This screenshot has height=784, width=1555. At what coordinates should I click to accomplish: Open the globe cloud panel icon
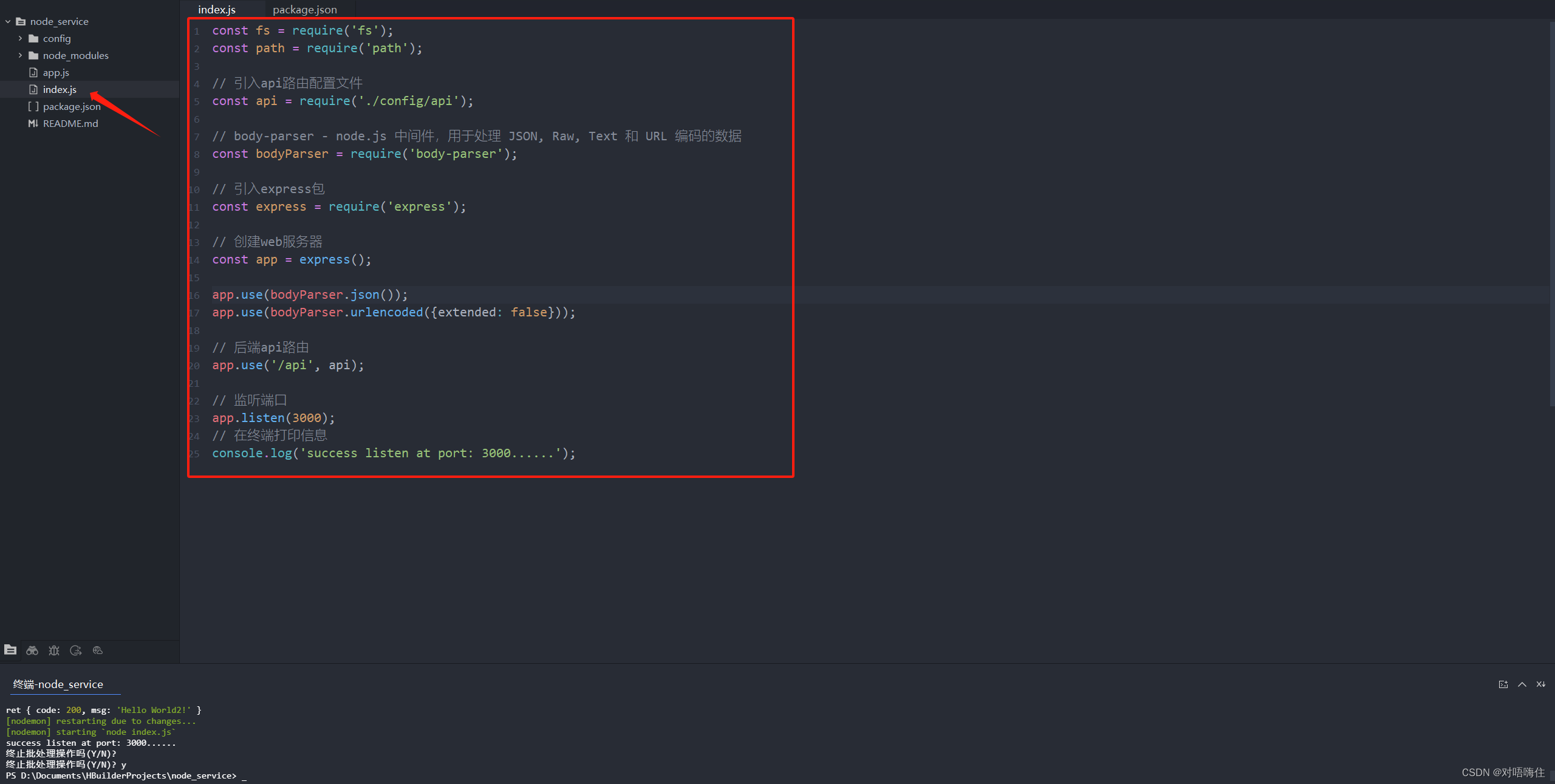tap(98, 650)
